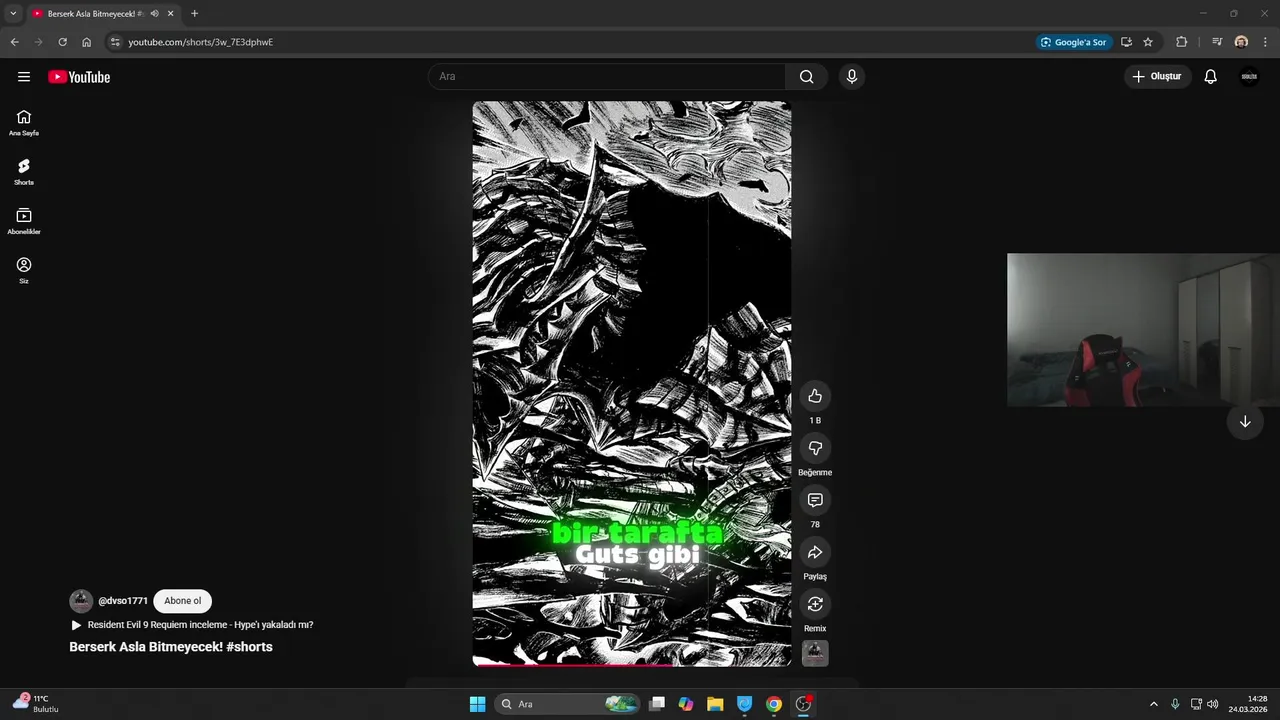
Task: Close the Berserk Asla Bitmeyecek tab
Action: (171, 14)
